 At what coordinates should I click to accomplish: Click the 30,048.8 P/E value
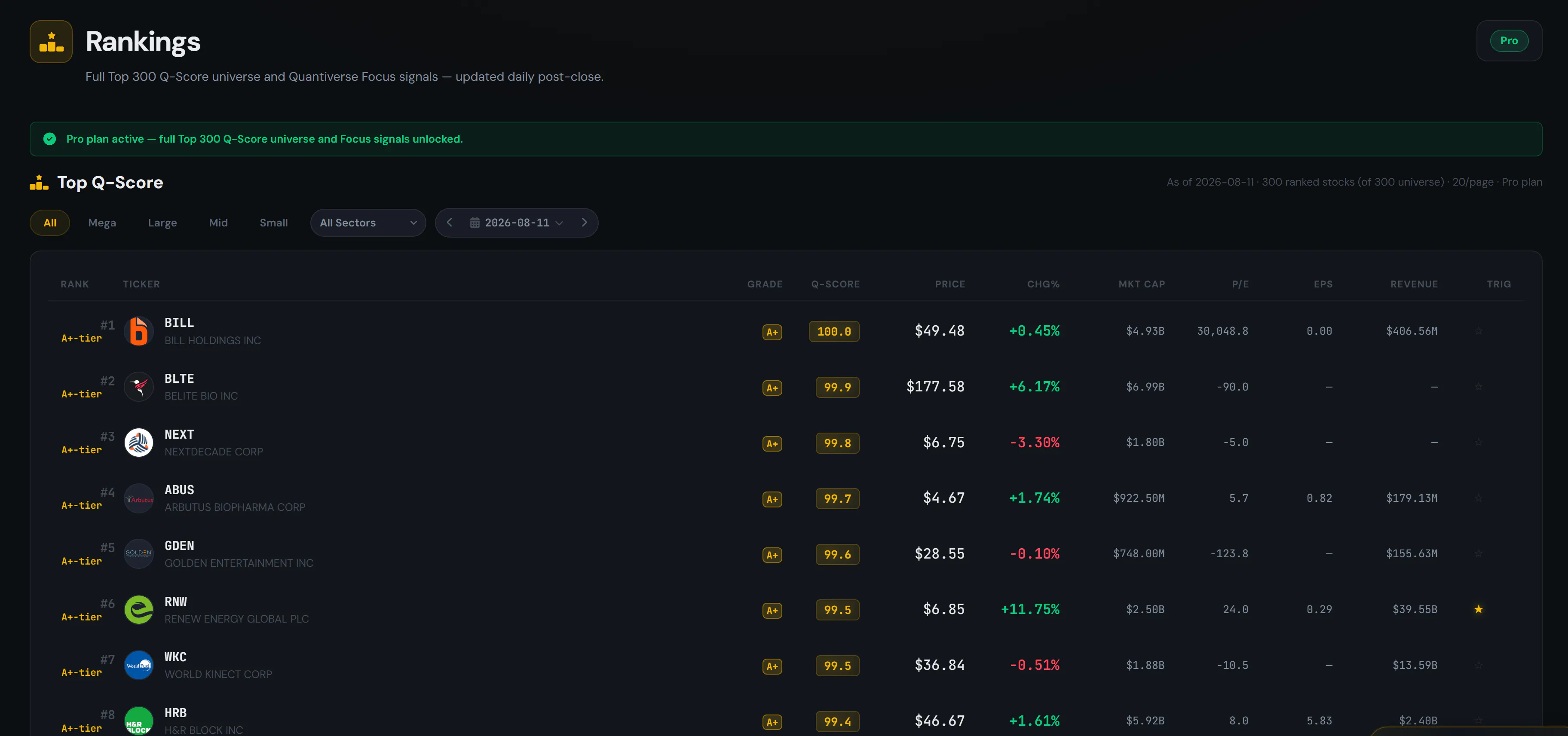point(1222,331)
